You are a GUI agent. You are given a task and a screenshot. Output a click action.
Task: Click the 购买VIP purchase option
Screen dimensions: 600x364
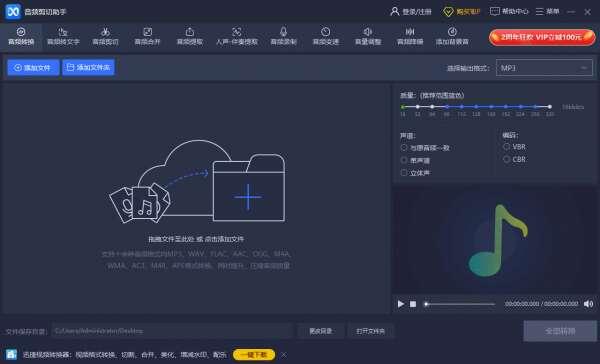pyautogui.click(x=461, y=11)
